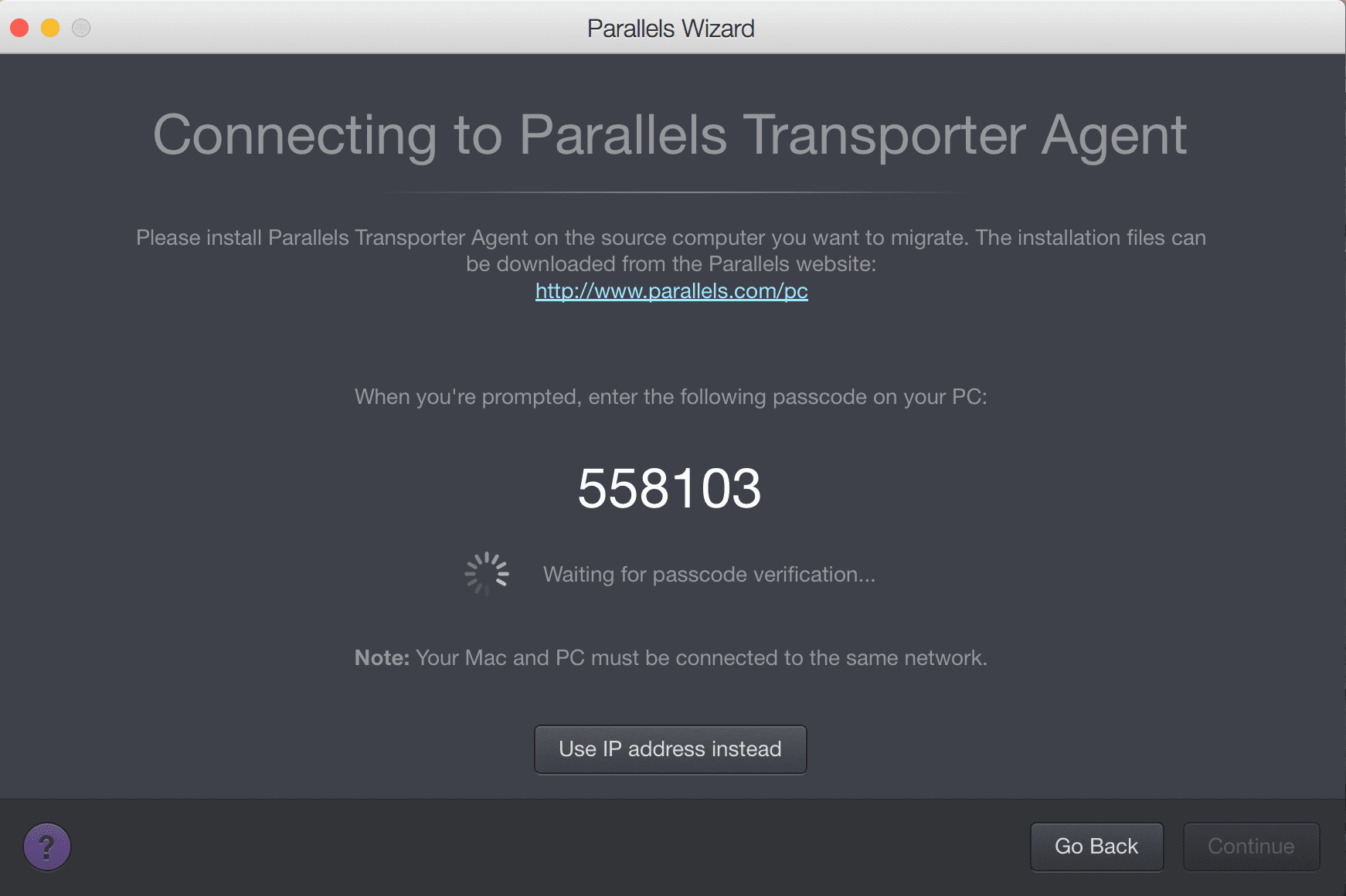Click the Connecting to Parallels Transporter Agent heading
The width and height of the screenshot is (1346, 896).
point(670,135)
